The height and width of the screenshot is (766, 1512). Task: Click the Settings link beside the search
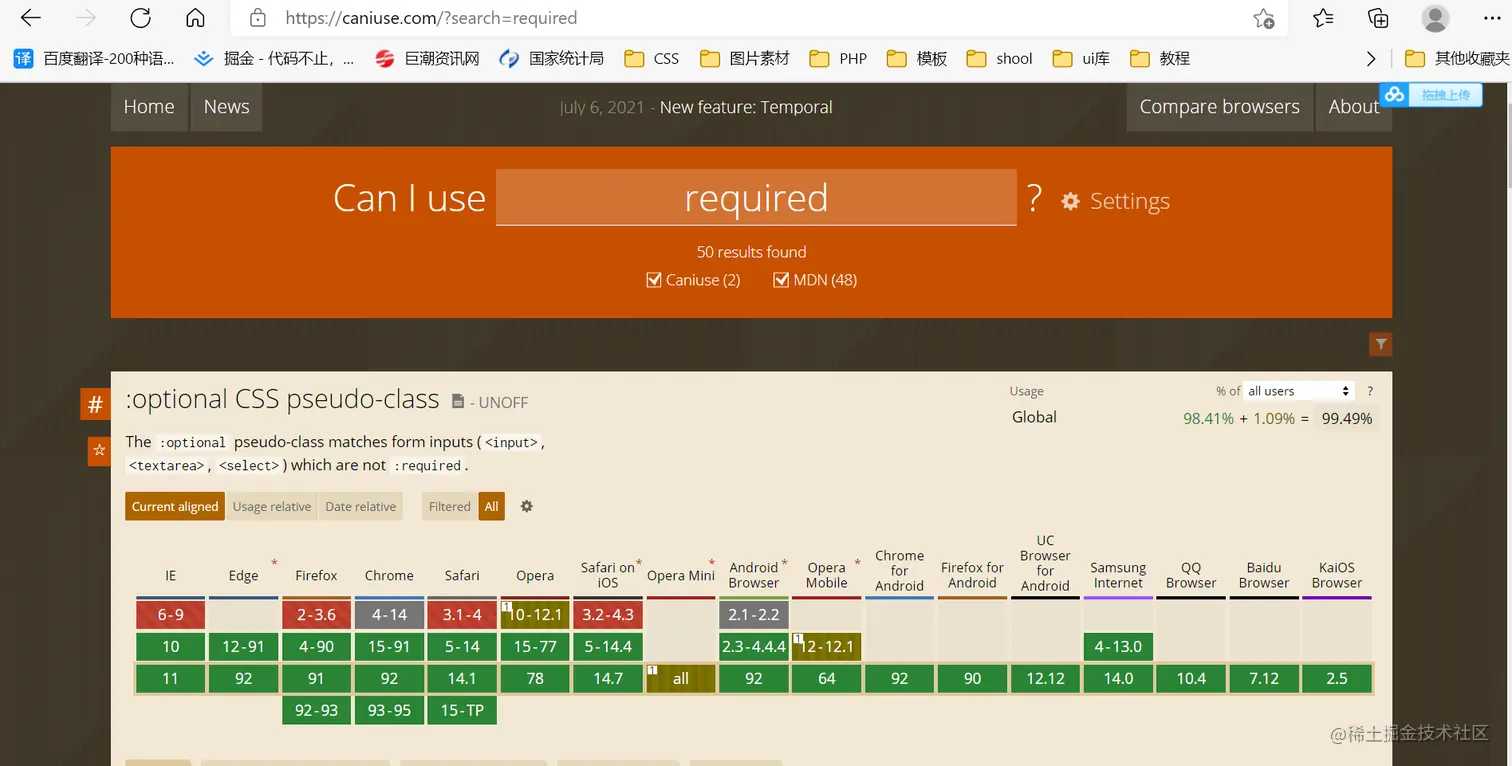click(x=1130, y=201)
